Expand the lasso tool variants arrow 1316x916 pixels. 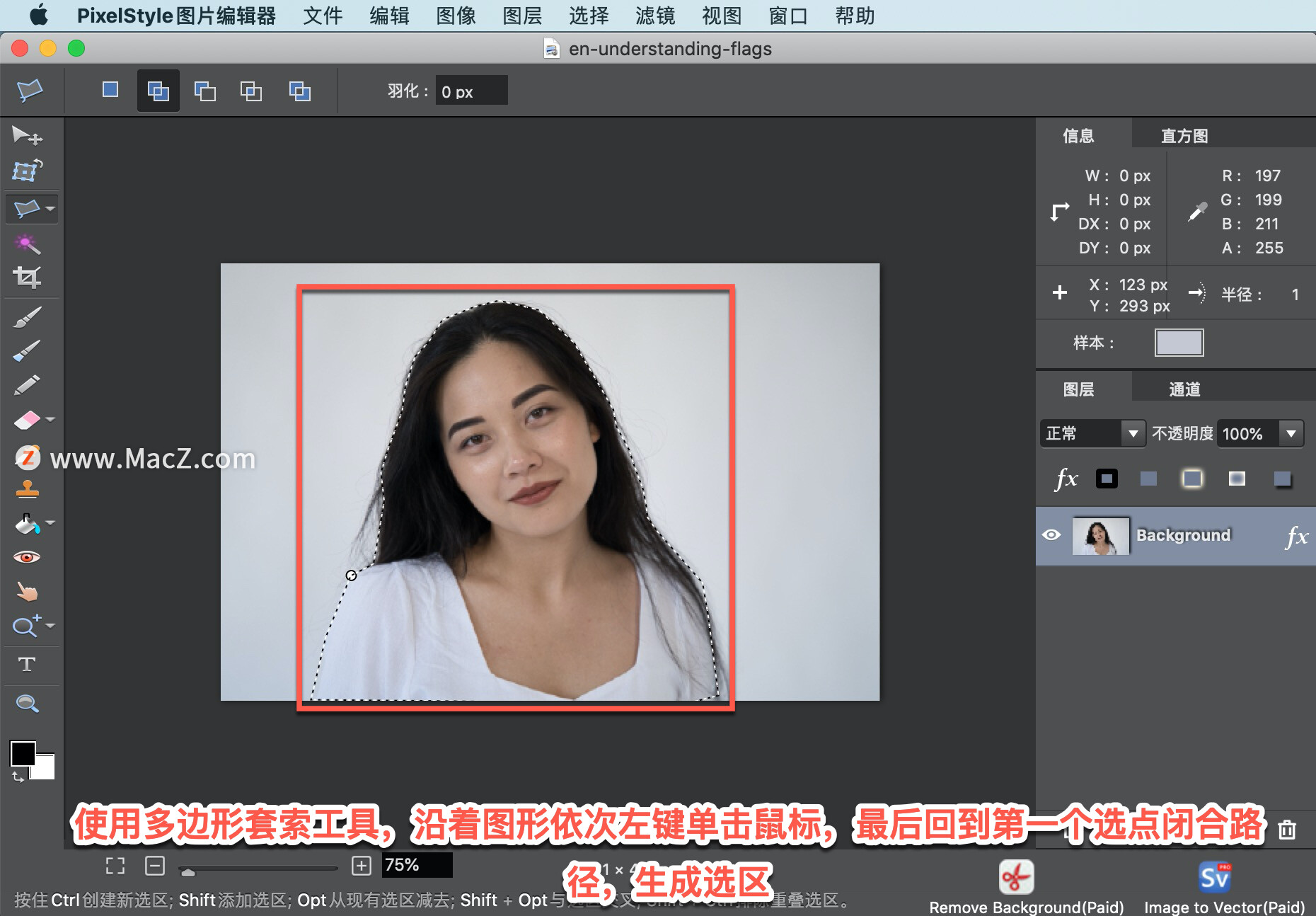point(48,207)
